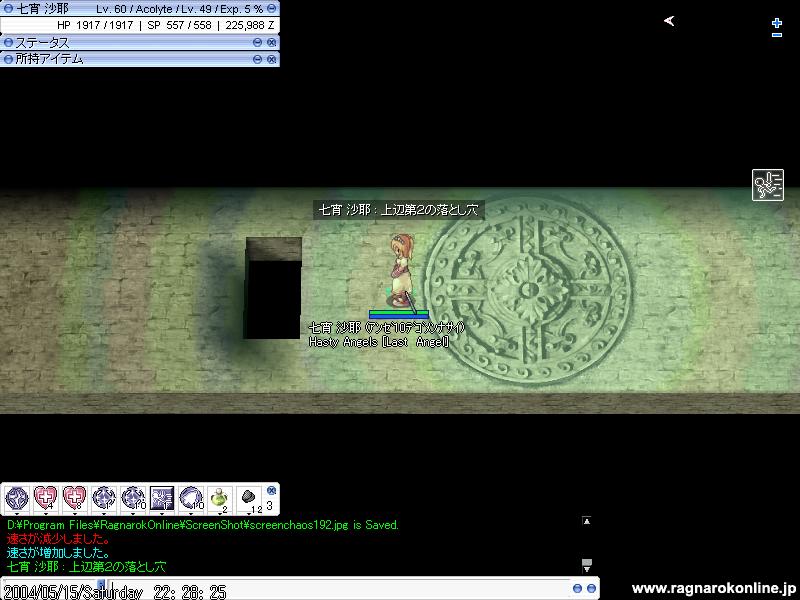
Task: Open arrow below gray stone slot
Action: [249, 513]
